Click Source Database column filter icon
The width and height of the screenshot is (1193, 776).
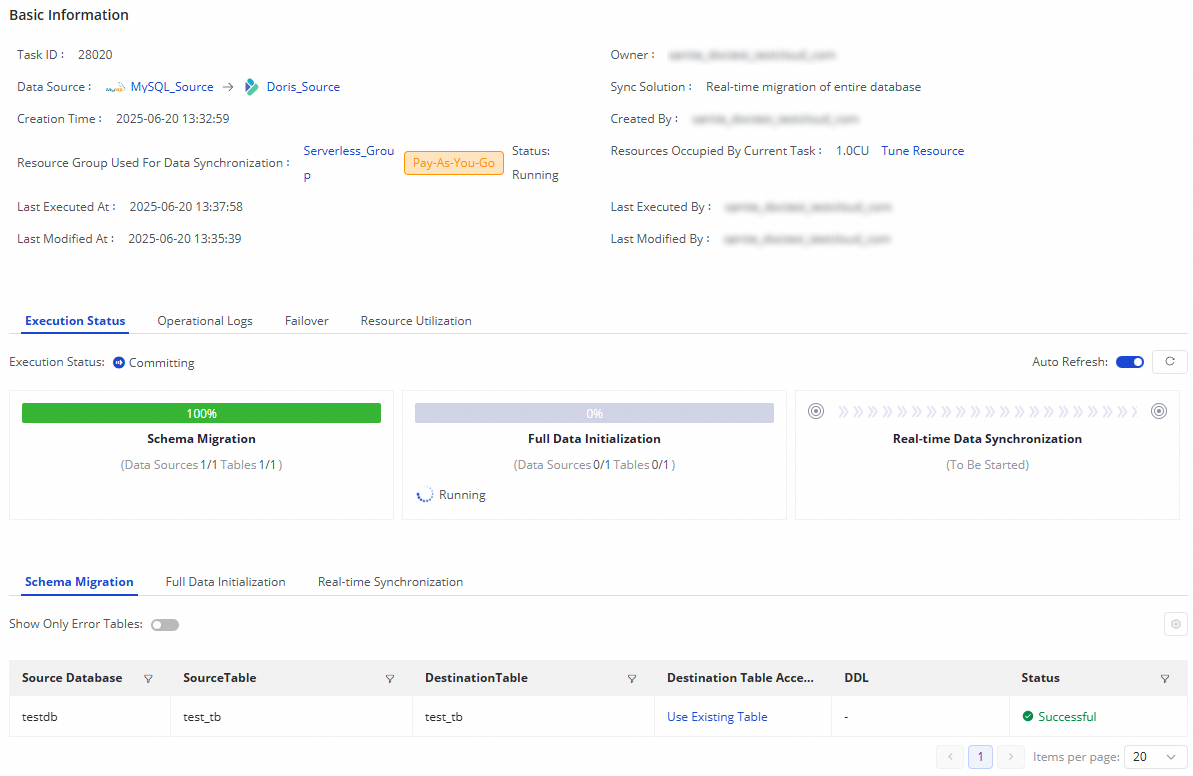tap(149, 678)
